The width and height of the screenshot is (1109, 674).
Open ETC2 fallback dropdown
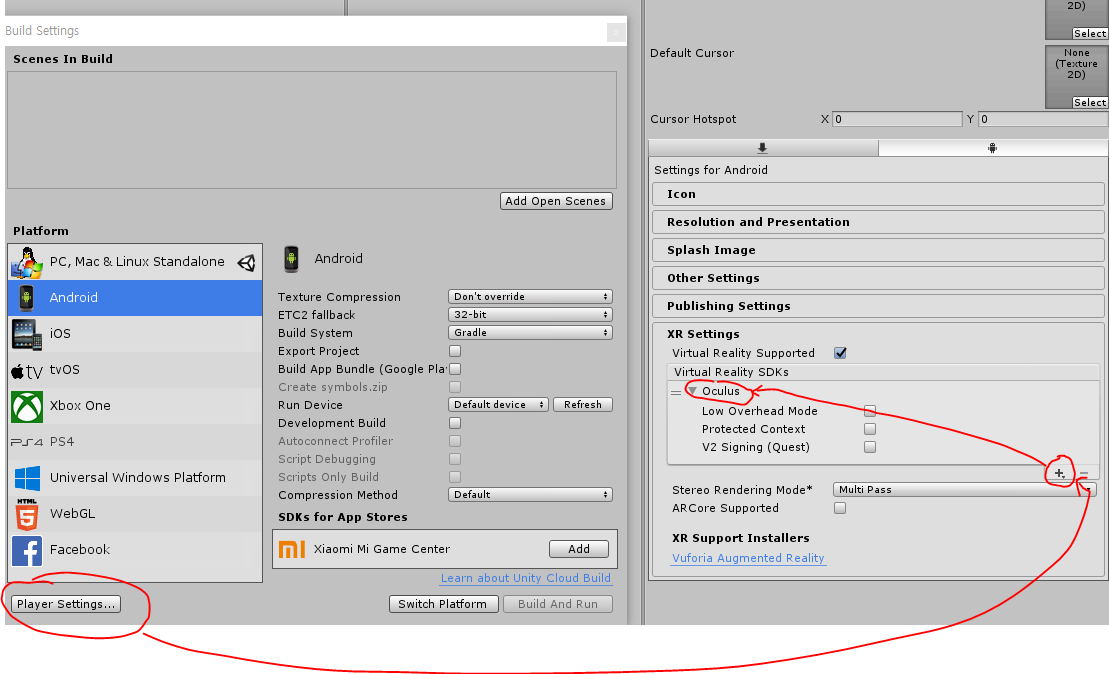(x=530, y=315)
